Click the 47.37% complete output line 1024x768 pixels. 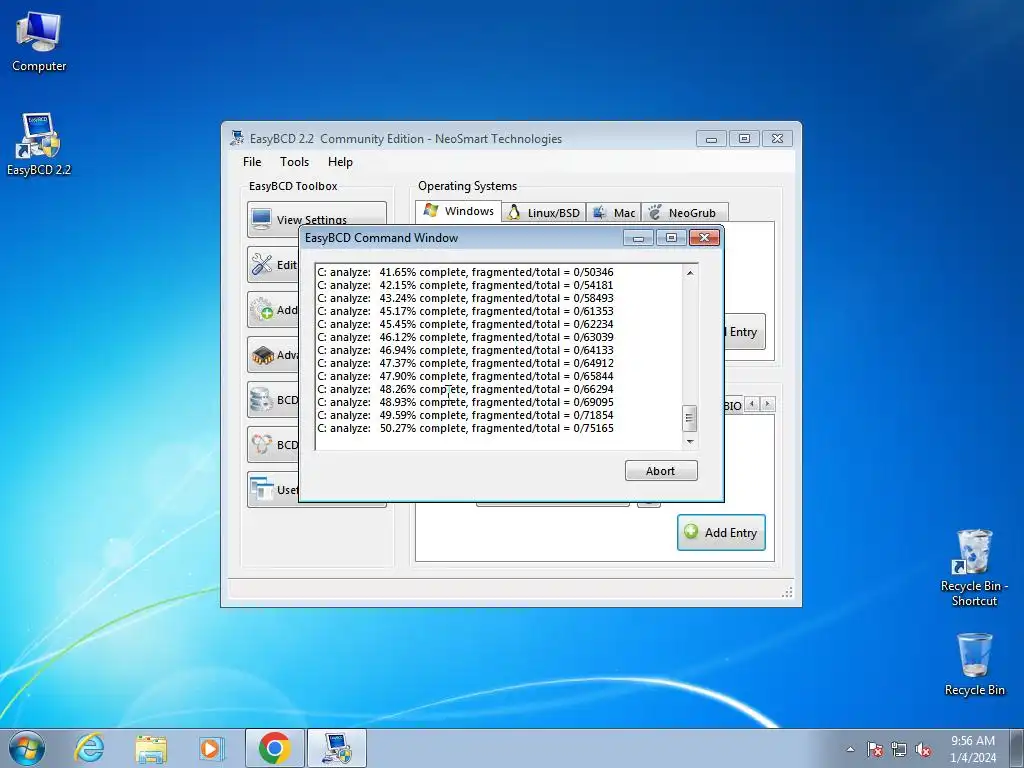coord(465,363)
